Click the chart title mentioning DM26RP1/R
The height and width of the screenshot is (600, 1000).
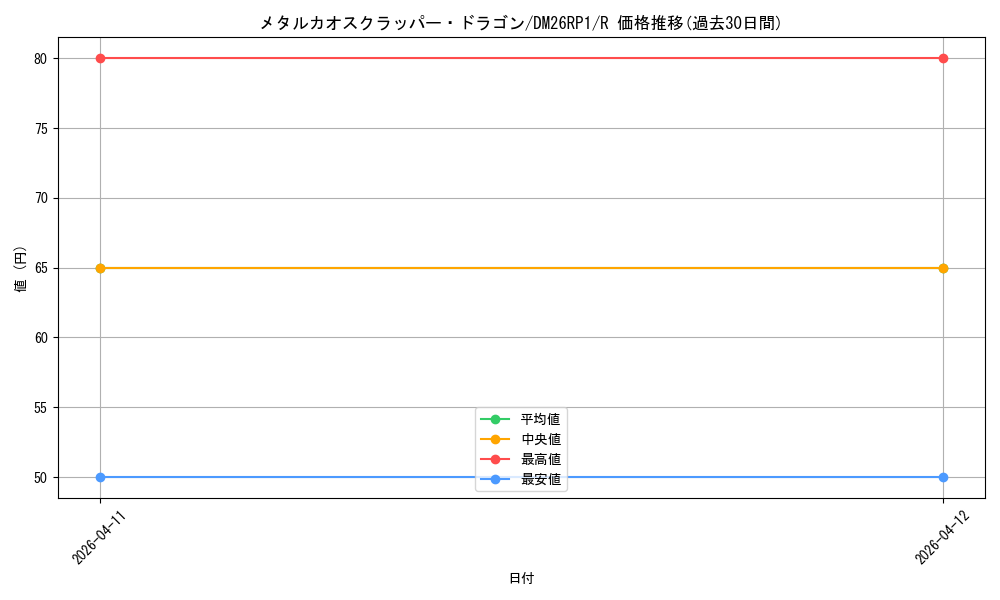click(520, 23)
